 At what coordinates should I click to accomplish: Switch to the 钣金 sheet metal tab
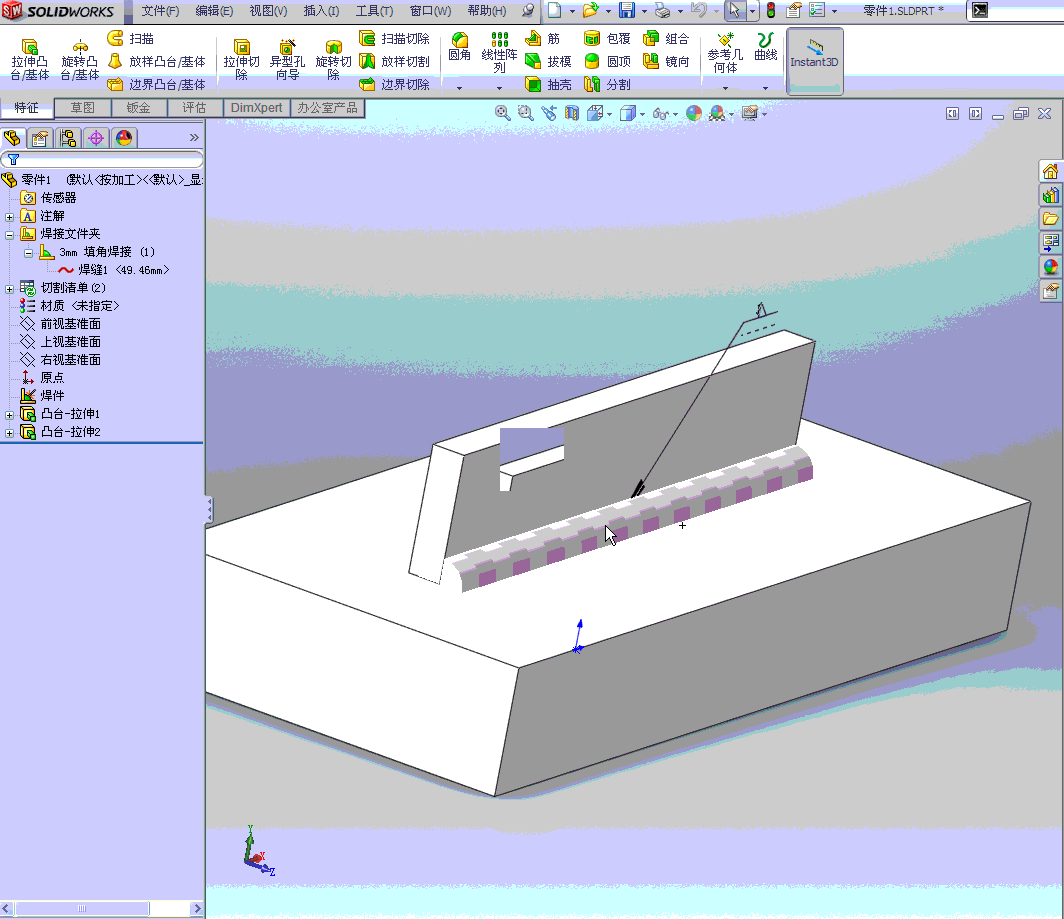[x=138, y=108]
